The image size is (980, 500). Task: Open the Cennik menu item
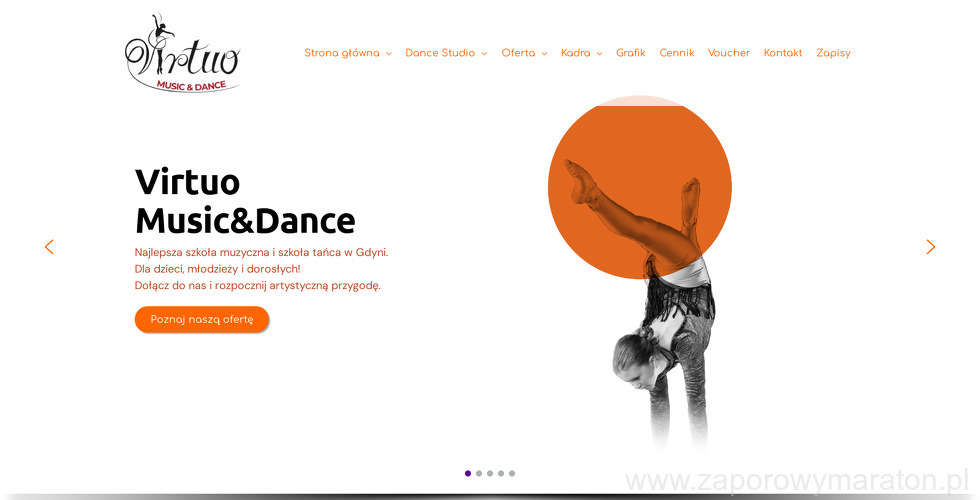tap(677, 53)
